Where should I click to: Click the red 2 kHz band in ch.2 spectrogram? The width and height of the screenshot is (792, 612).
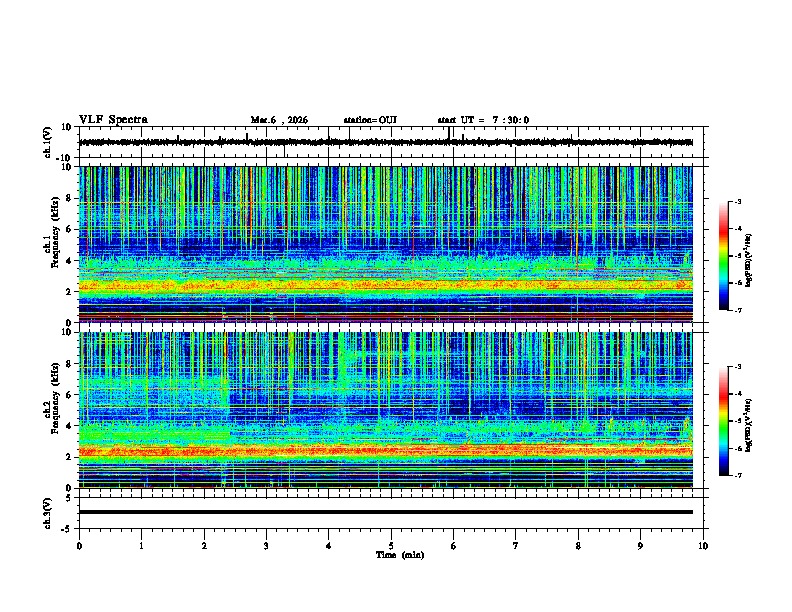386,450
